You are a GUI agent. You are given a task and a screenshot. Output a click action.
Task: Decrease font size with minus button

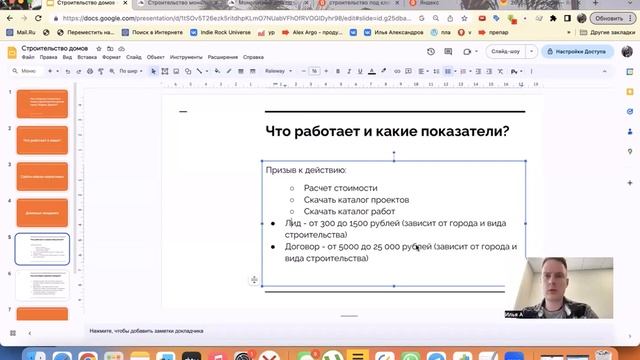(x=303, y=71)
